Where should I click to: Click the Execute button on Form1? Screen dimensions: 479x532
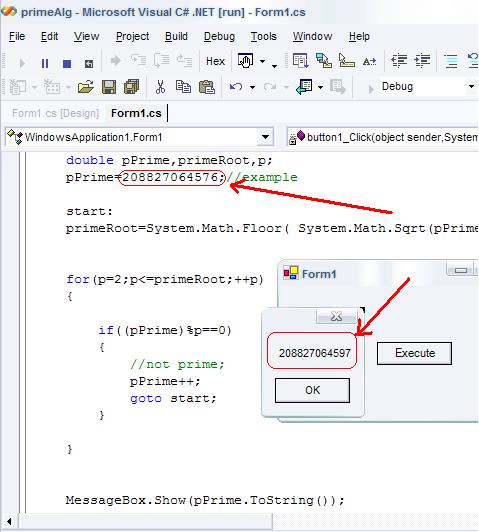[415, 353]
